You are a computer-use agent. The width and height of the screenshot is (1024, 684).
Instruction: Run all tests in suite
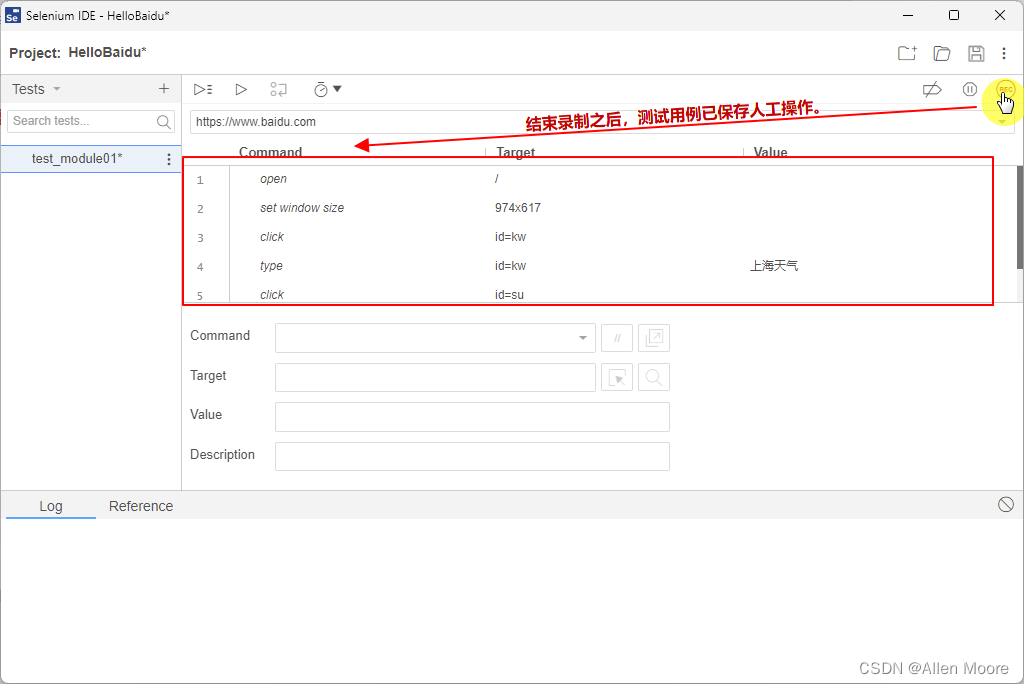coord(203,90)
